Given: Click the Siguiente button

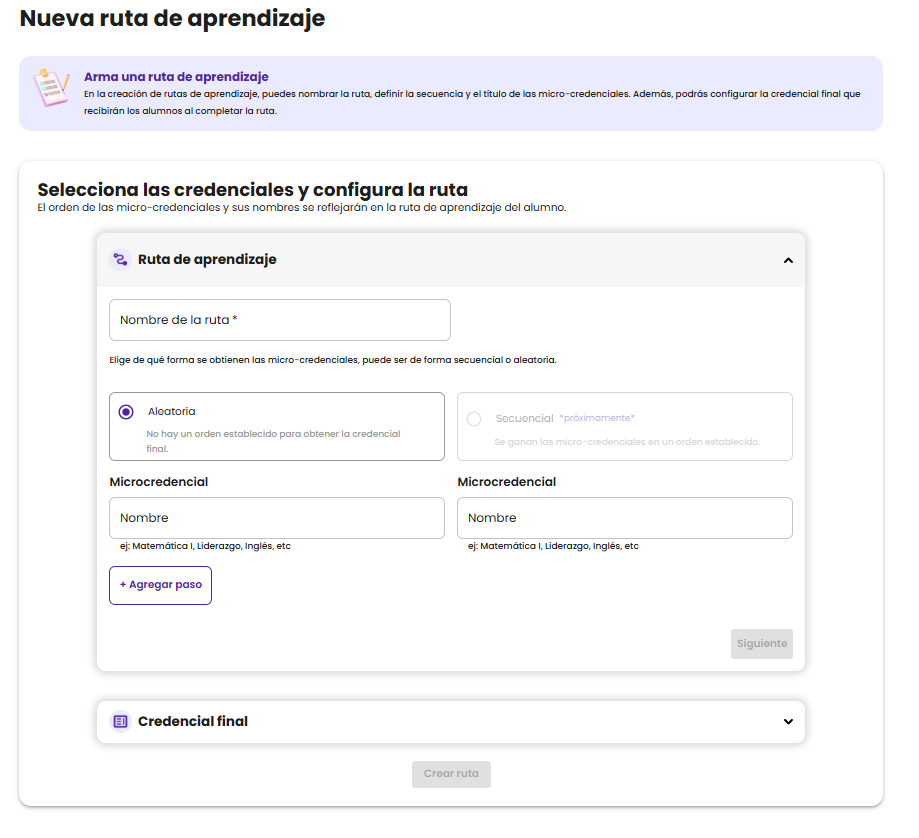Looking at the screenshot, I should tap(761, 644).
